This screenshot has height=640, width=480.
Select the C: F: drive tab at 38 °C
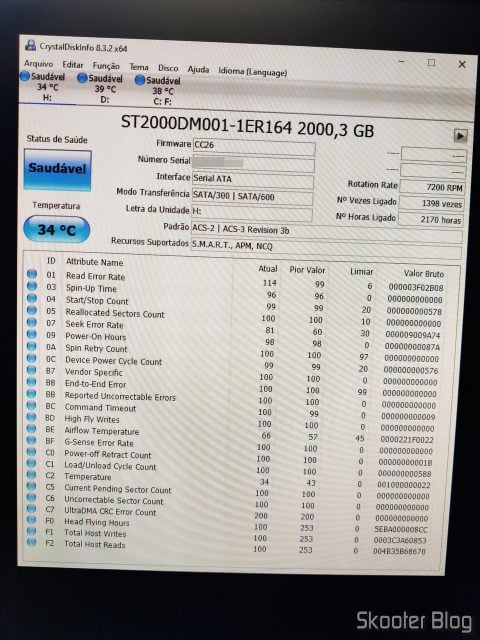[x=158, y=91]
